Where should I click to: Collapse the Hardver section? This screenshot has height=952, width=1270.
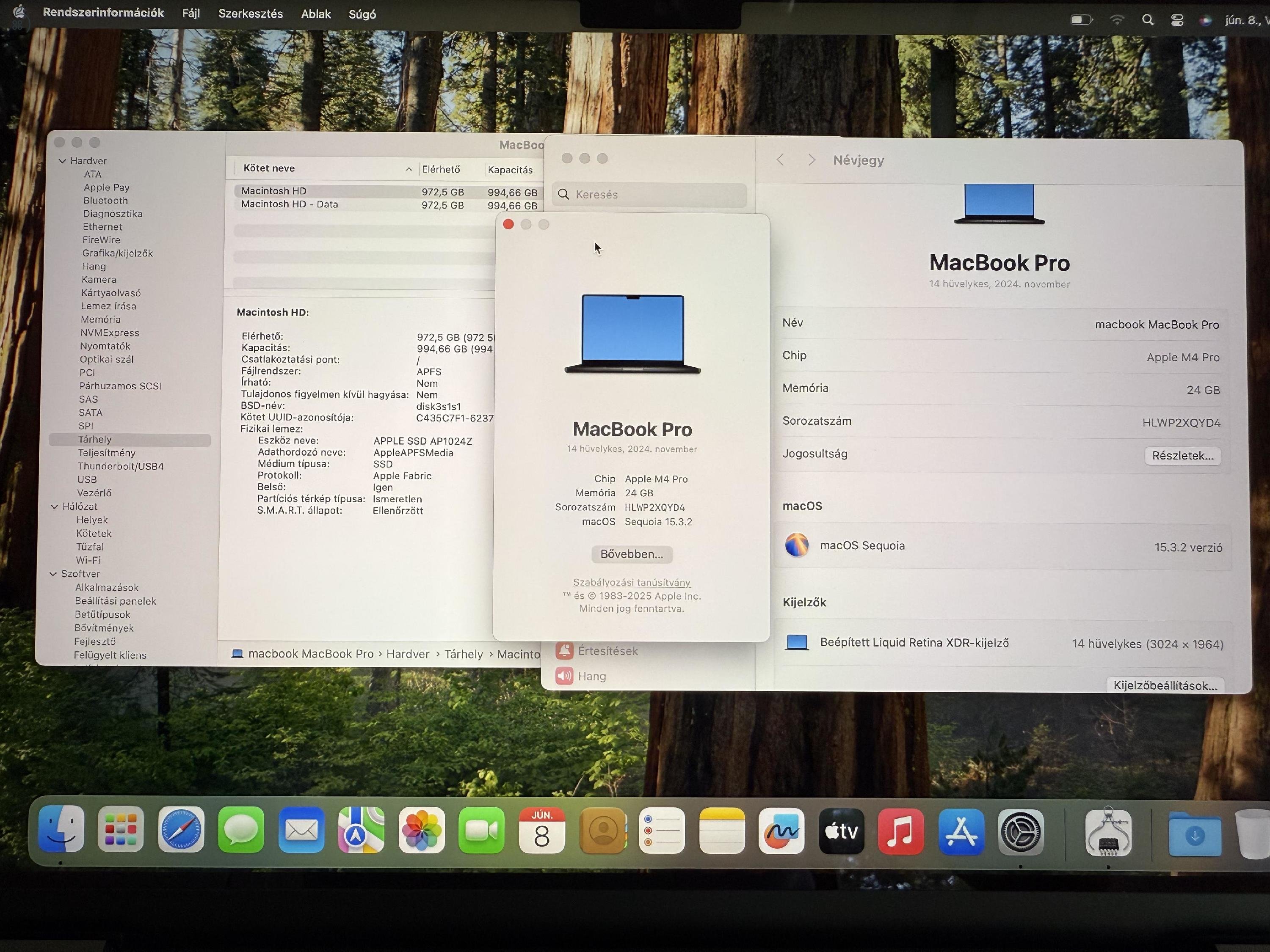(x=62, y=161)
